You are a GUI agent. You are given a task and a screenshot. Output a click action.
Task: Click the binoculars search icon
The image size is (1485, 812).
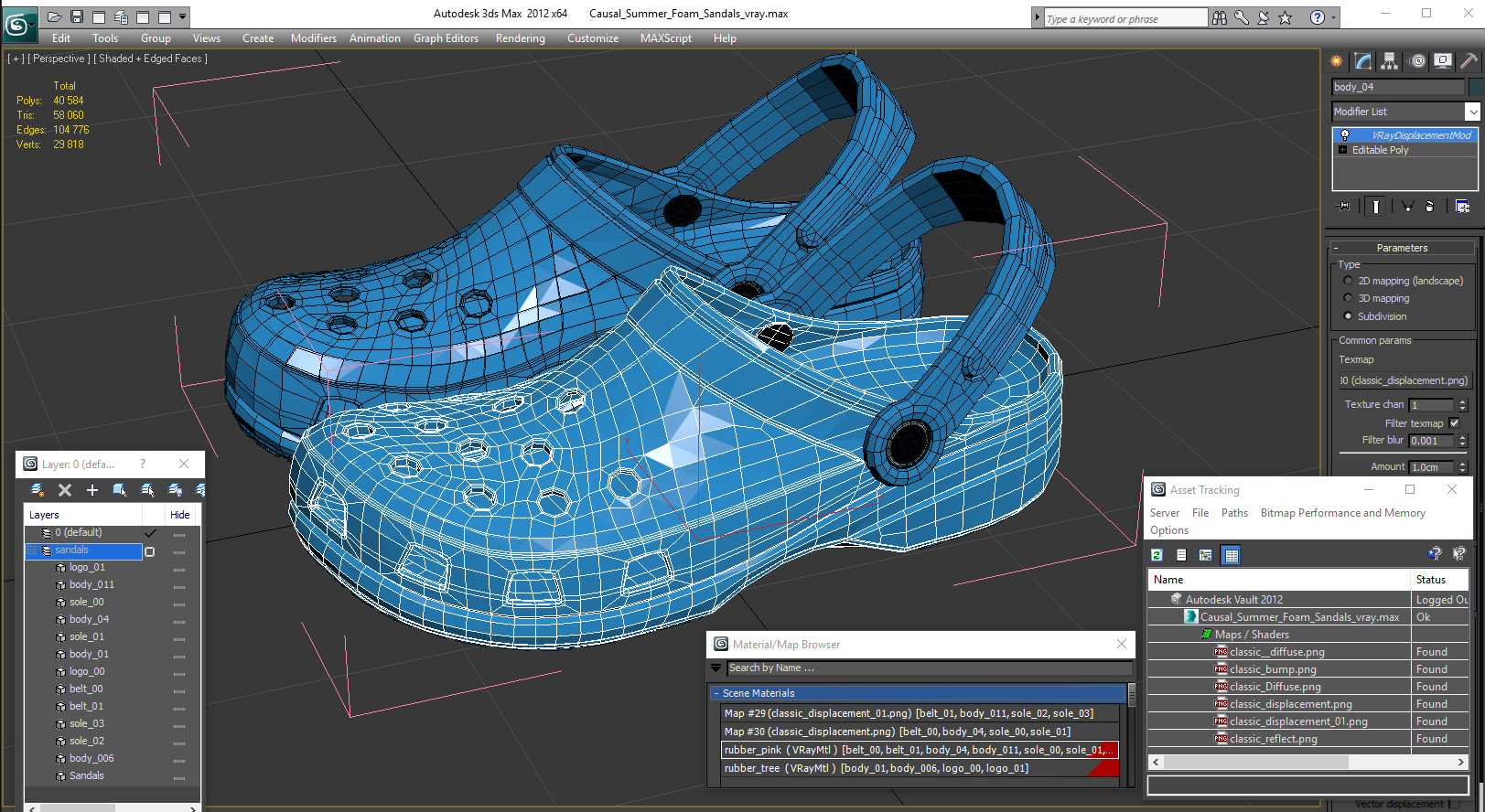pyautogui.click(x=1220, y=17)
